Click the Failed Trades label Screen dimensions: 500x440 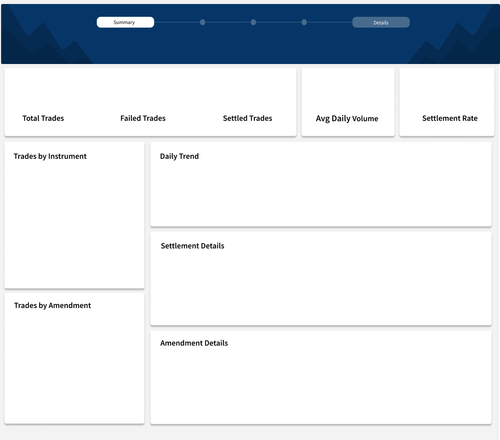[143, 118]
